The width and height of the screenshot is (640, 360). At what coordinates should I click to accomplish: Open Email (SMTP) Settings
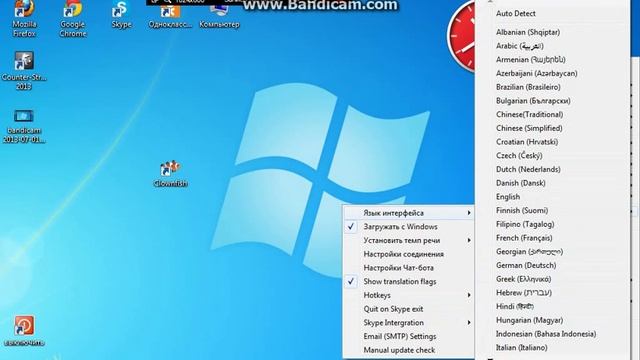click(409, 336)
